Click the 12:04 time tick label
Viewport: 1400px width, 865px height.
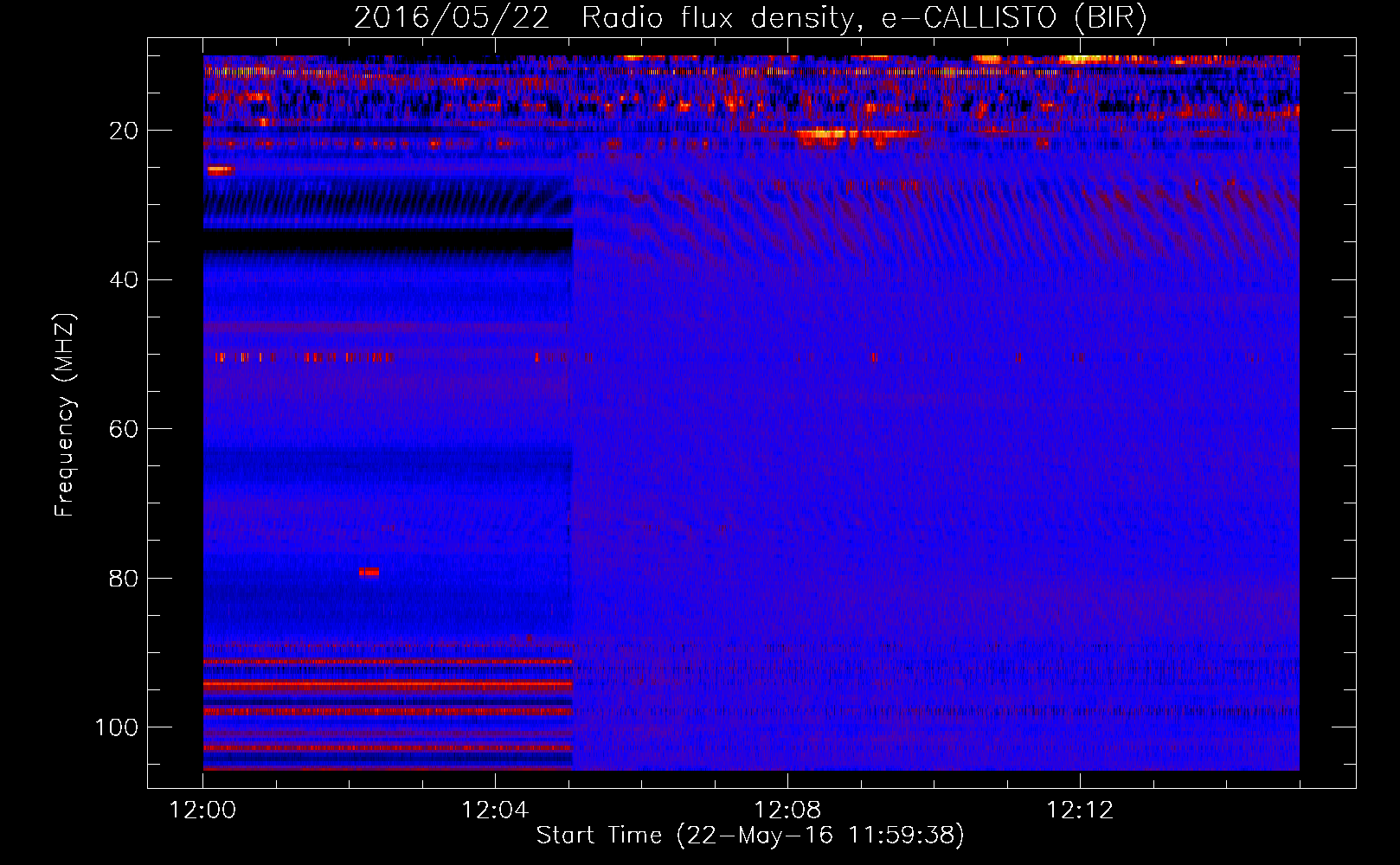coord(495,811)
